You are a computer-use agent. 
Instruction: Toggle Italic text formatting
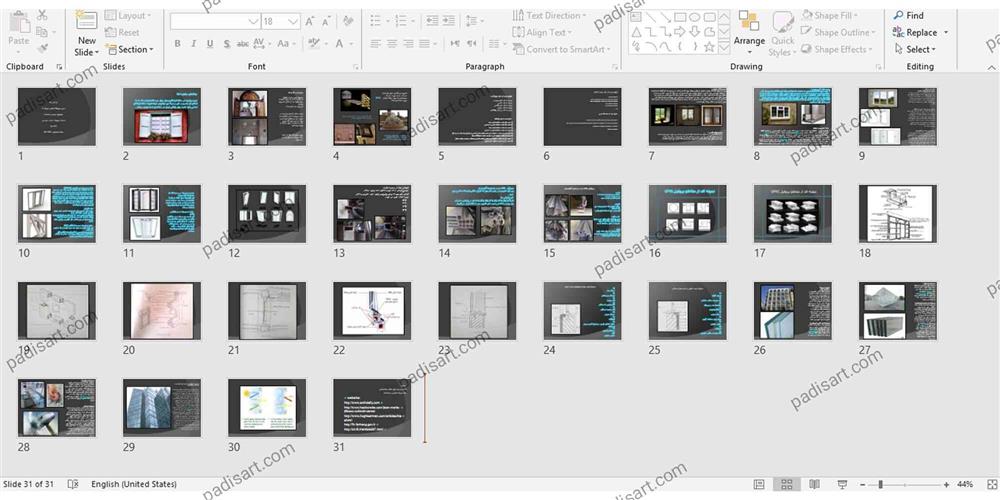tap(193, 44)
